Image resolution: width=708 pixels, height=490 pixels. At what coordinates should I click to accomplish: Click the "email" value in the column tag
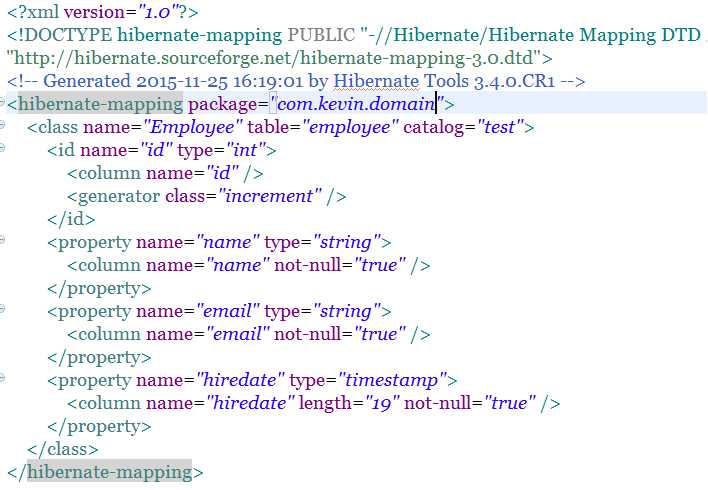(x=238, y=334)
